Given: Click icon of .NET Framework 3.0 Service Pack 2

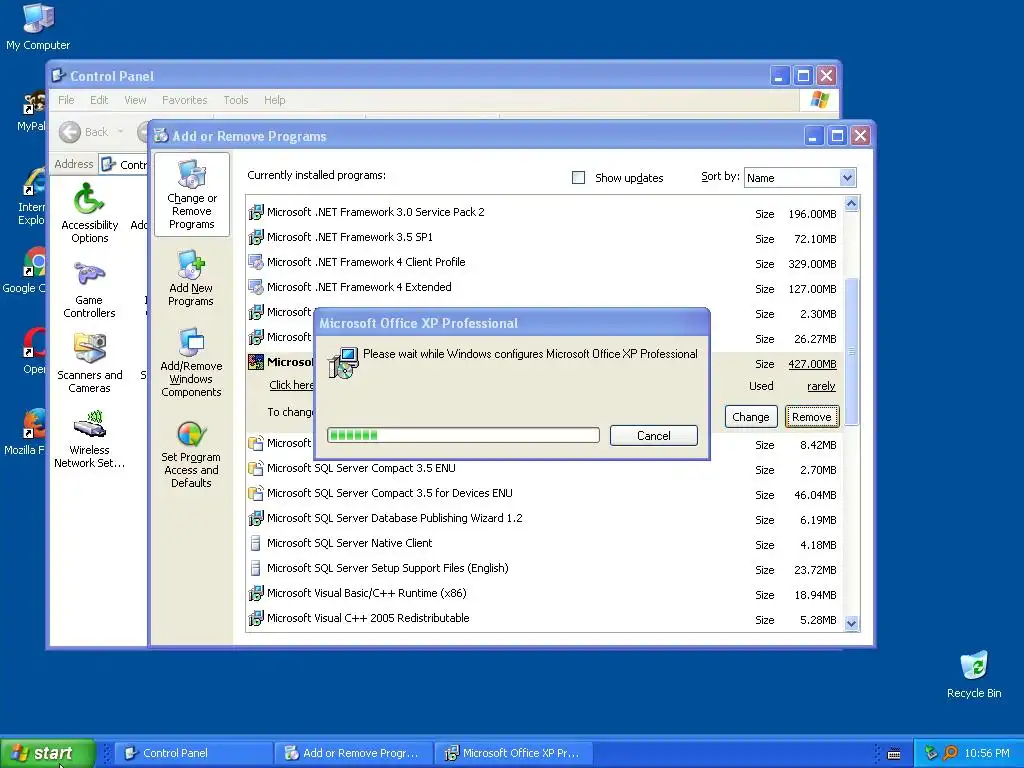Looking at the screenshot, I should (256, 212).
